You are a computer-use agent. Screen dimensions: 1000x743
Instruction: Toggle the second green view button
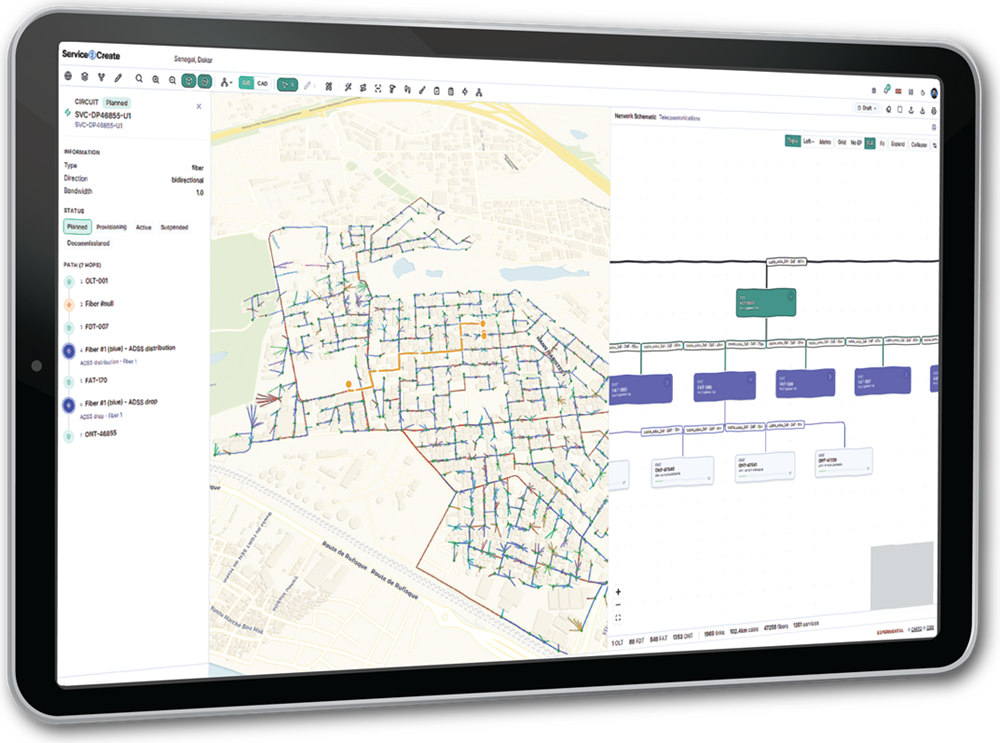(205, 81)
